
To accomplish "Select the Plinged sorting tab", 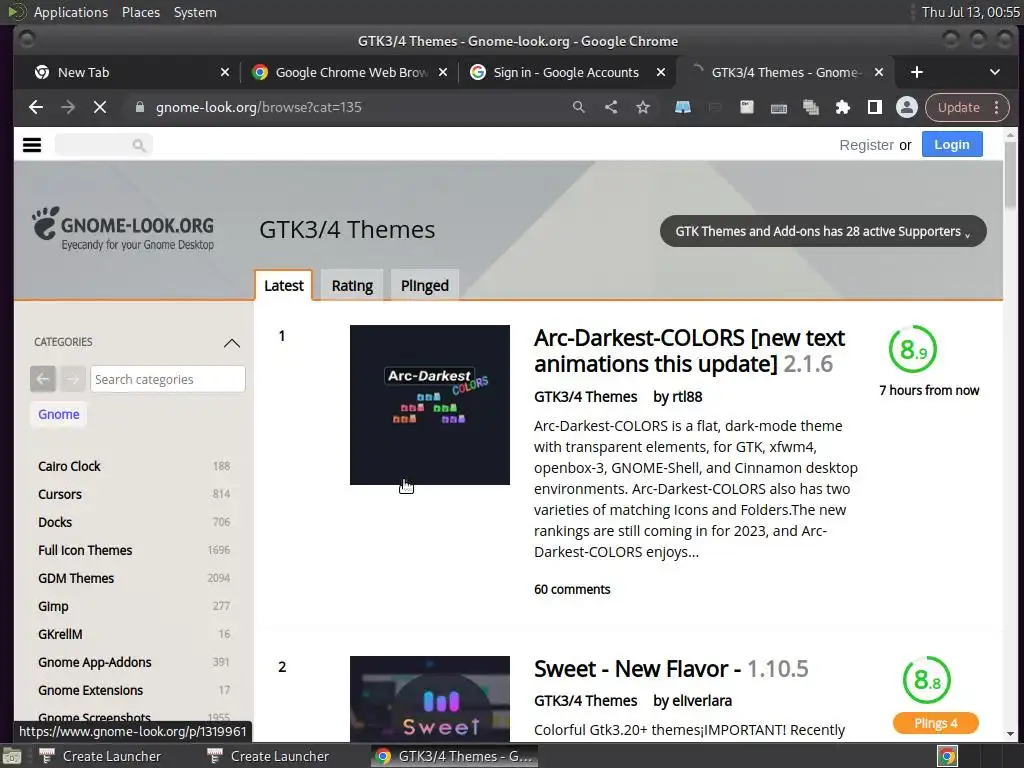I will (424, 285).
